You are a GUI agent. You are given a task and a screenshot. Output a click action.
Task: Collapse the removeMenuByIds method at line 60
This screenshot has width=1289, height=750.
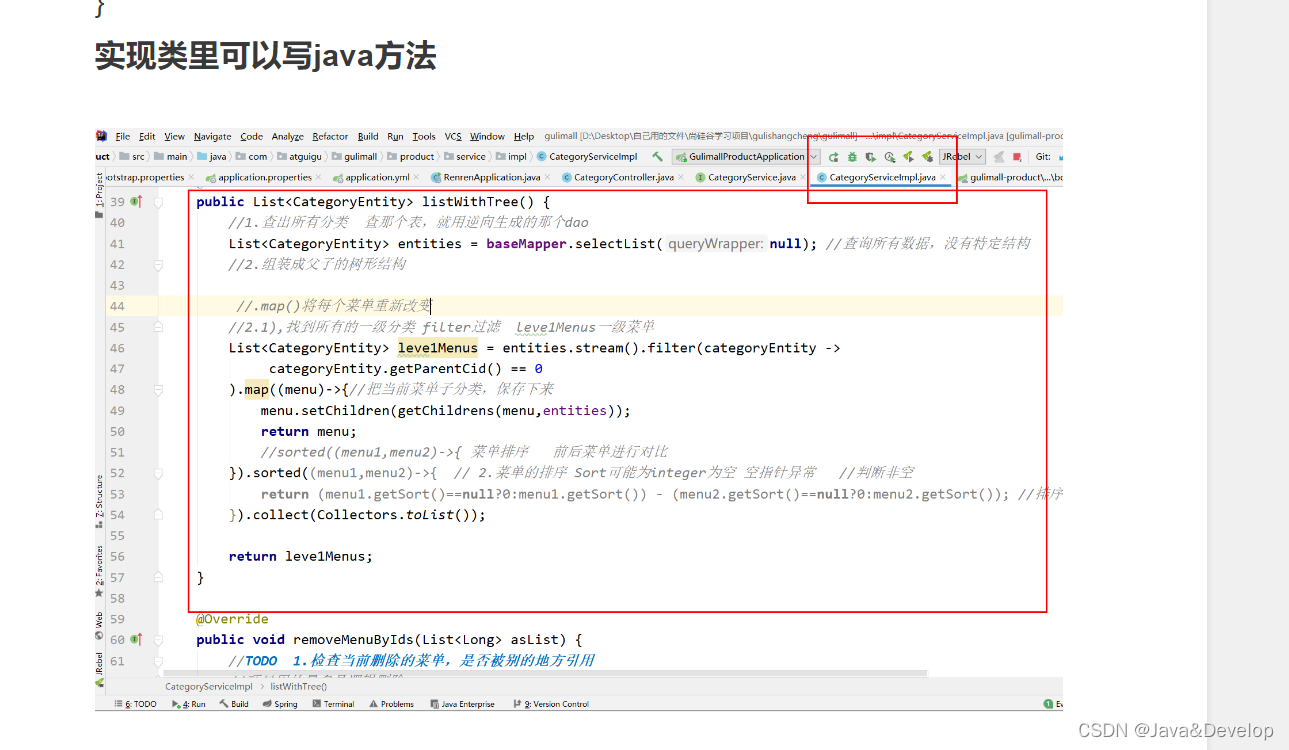click(158, 639)
